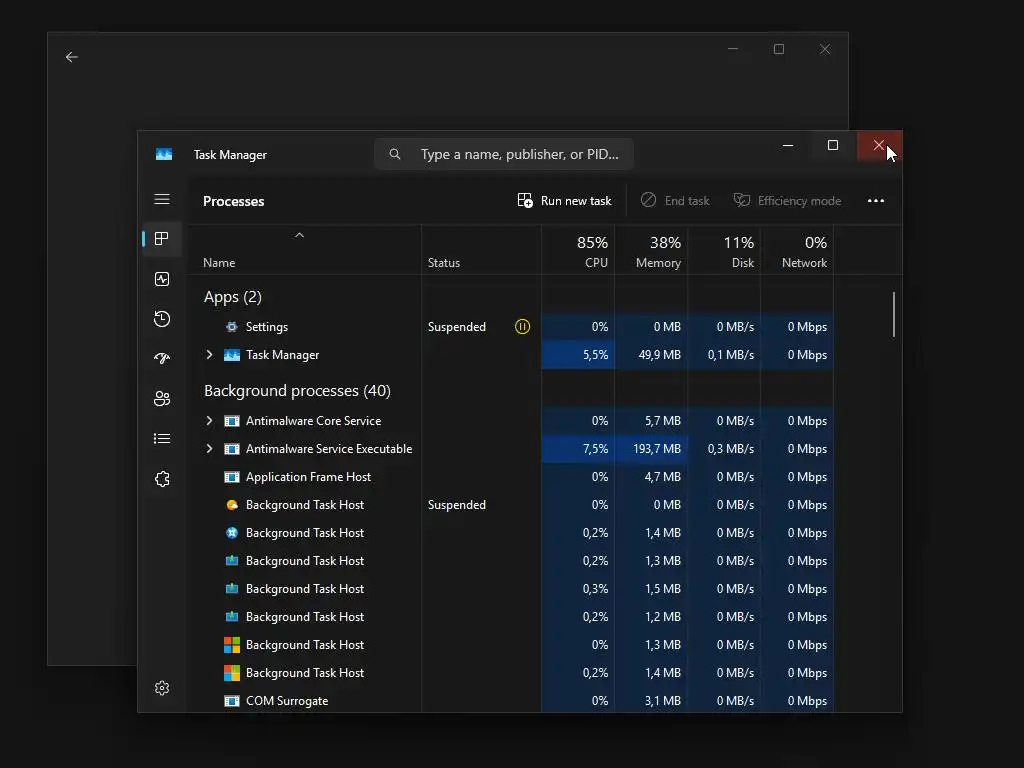Open the Performance page icon in sidebar
The height and width of the screenshot is (768, 1024).
pos(162,279)
